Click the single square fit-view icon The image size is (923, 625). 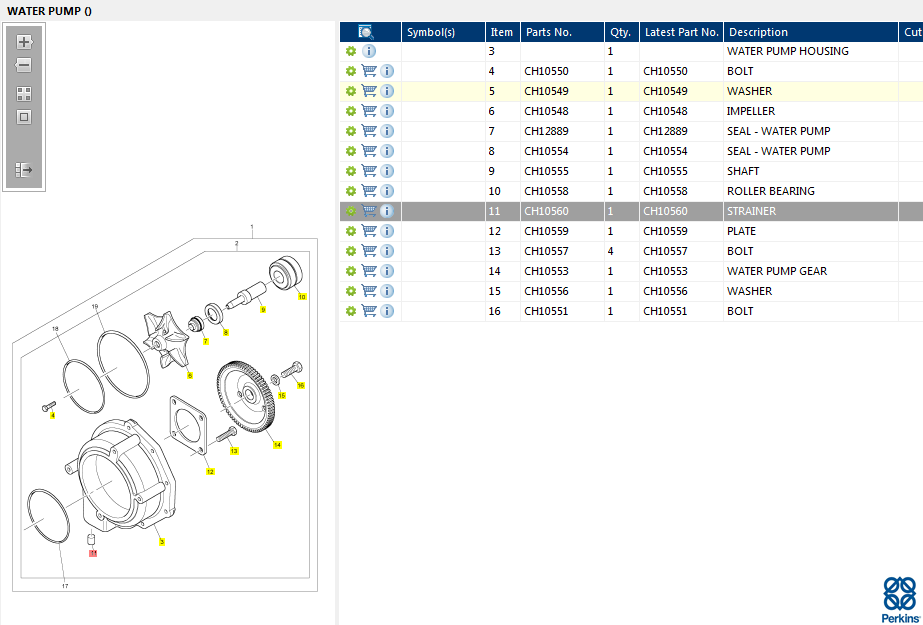[24, 117]
